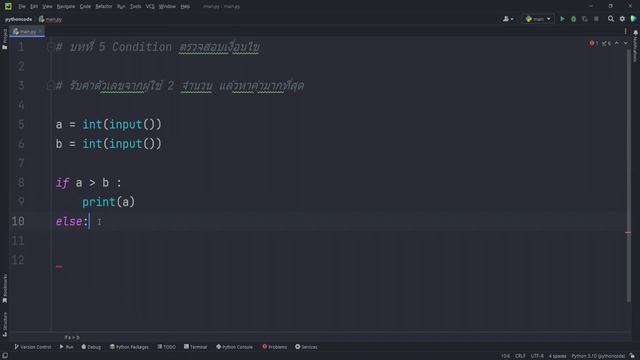Image resolution: width=640 pixels, height=360 pixels.
Task: Open the TODO tool window
Action: point(167,347)
